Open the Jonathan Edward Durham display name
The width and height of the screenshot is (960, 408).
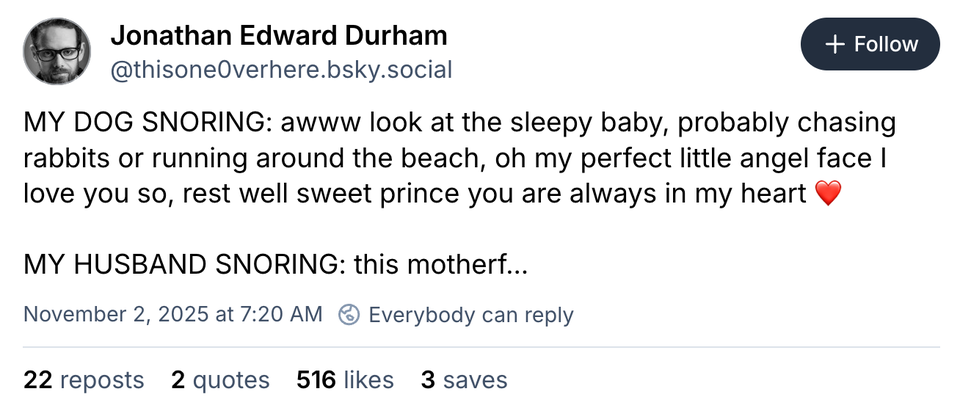(278, 37)
